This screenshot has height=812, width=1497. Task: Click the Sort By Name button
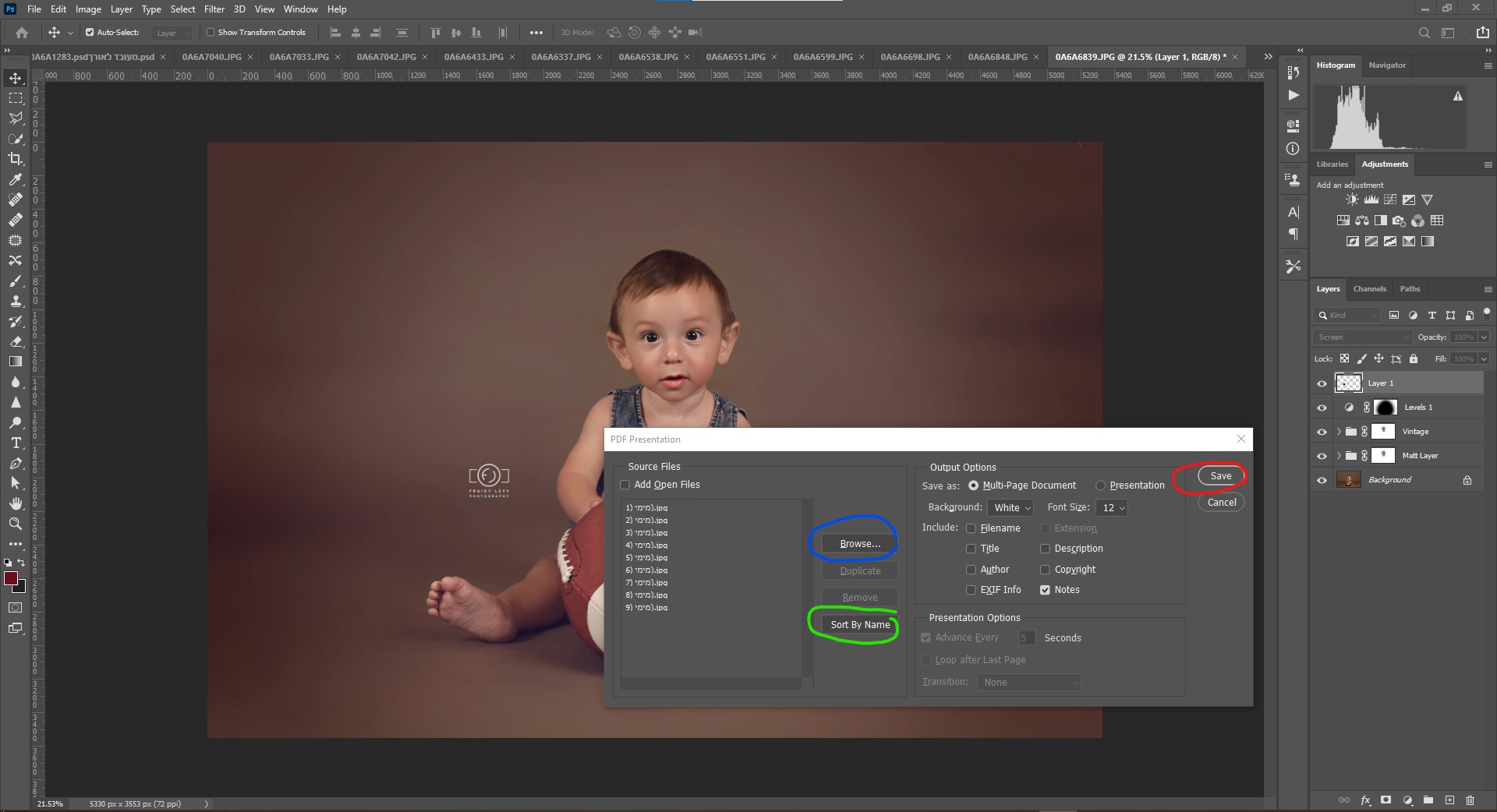click(859, 625)
